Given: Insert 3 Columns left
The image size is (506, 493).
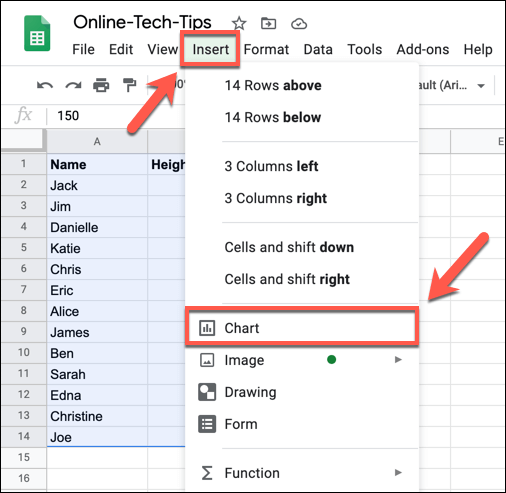Looking at the screenshot, I should coord(302,166).
